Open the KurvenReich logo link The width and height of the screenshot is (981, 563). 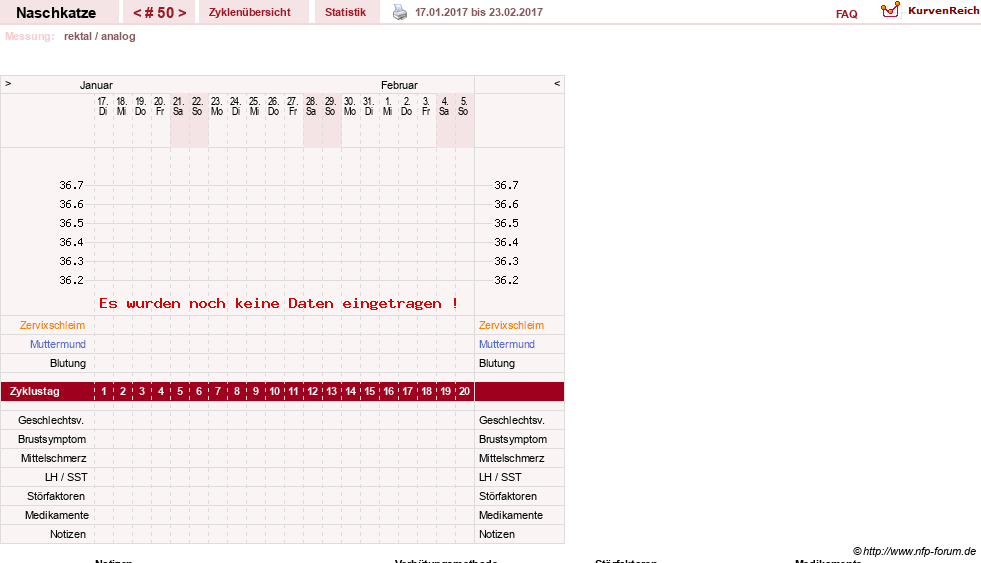click(930, 11)
